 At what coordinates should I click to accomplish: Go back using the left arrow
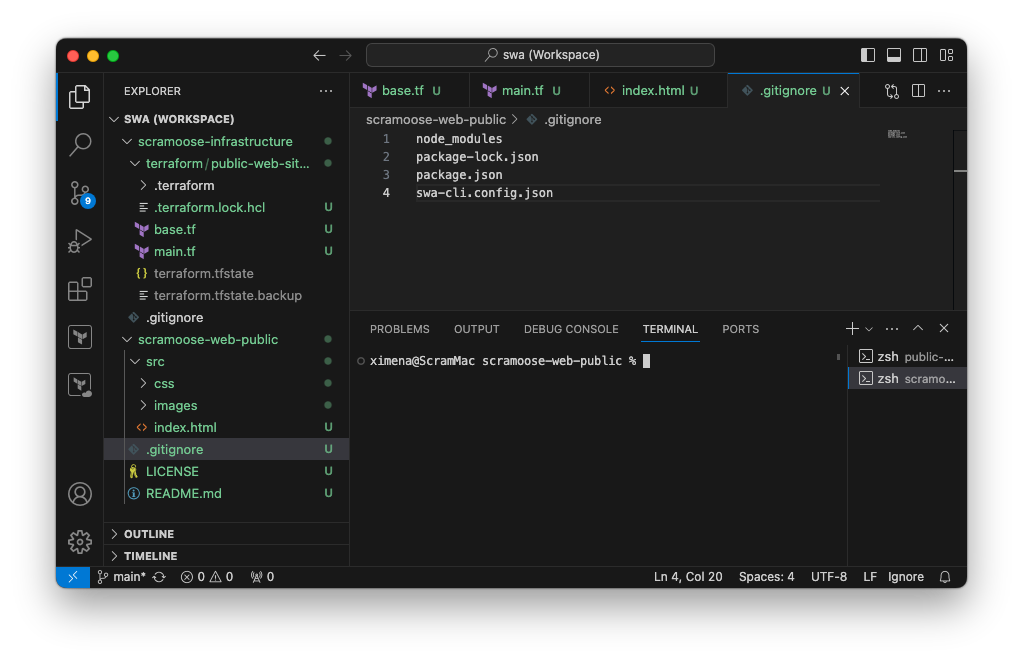319,55
